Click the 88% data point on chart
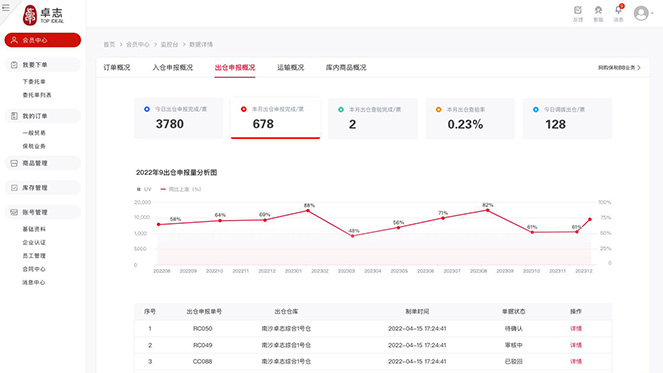Screen dimensions: 663x373 click(x=308, y=210)
